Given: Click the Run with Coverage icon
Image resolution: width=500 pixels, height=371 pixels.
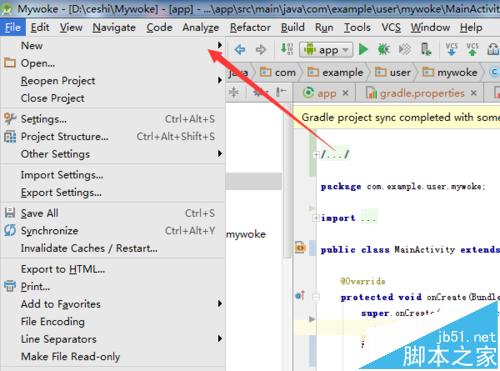Looking at the screenshot, I should click(405, 50).
